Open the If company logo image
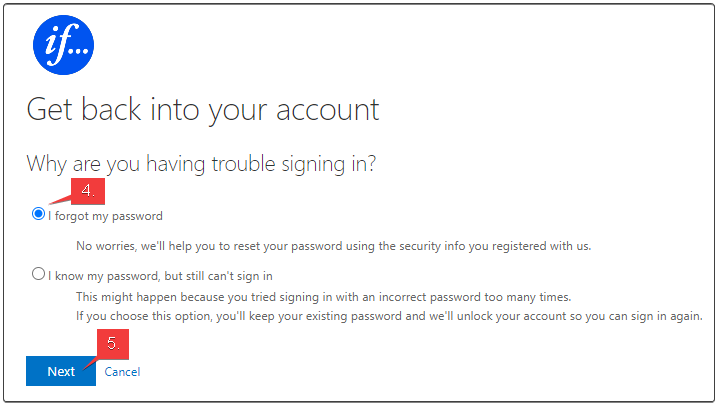 point(63,44)
